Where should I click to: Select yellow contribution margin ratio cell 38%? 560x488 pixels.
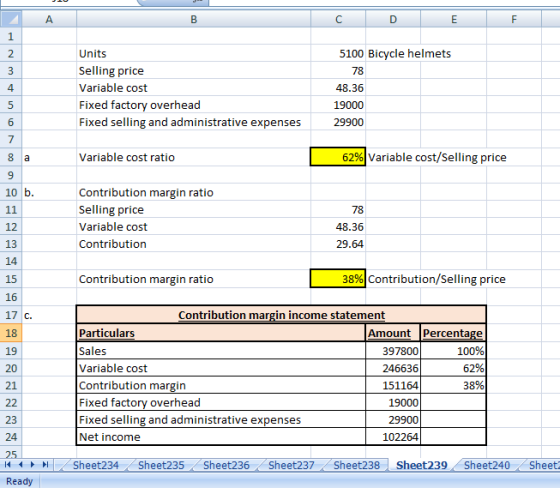pyautogui.click(x=338, y=279)
